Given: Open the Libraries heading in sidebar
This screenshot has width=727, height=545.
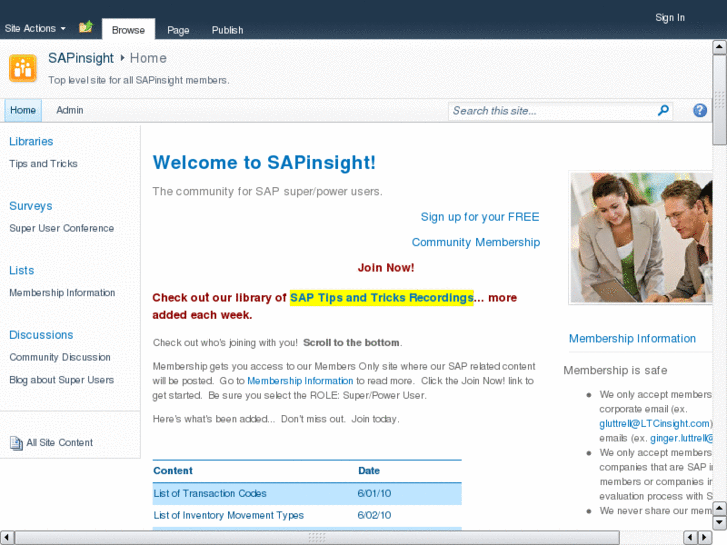Looking at the screenshot, I should [x=31, y=141].
